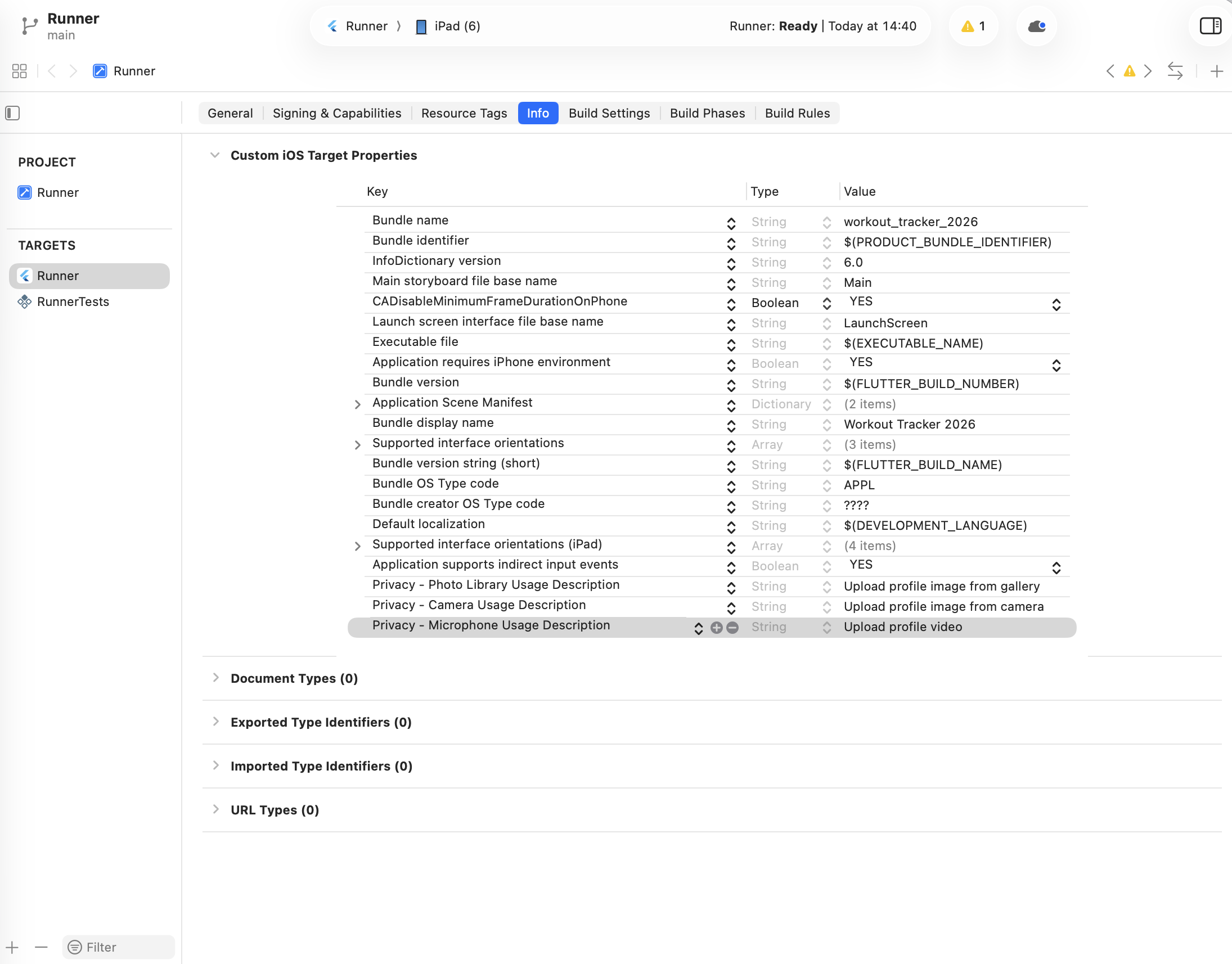The image size is (1232, 964).
Task: Open the Signing & Capabilities tab
Action: pos(336,114)
